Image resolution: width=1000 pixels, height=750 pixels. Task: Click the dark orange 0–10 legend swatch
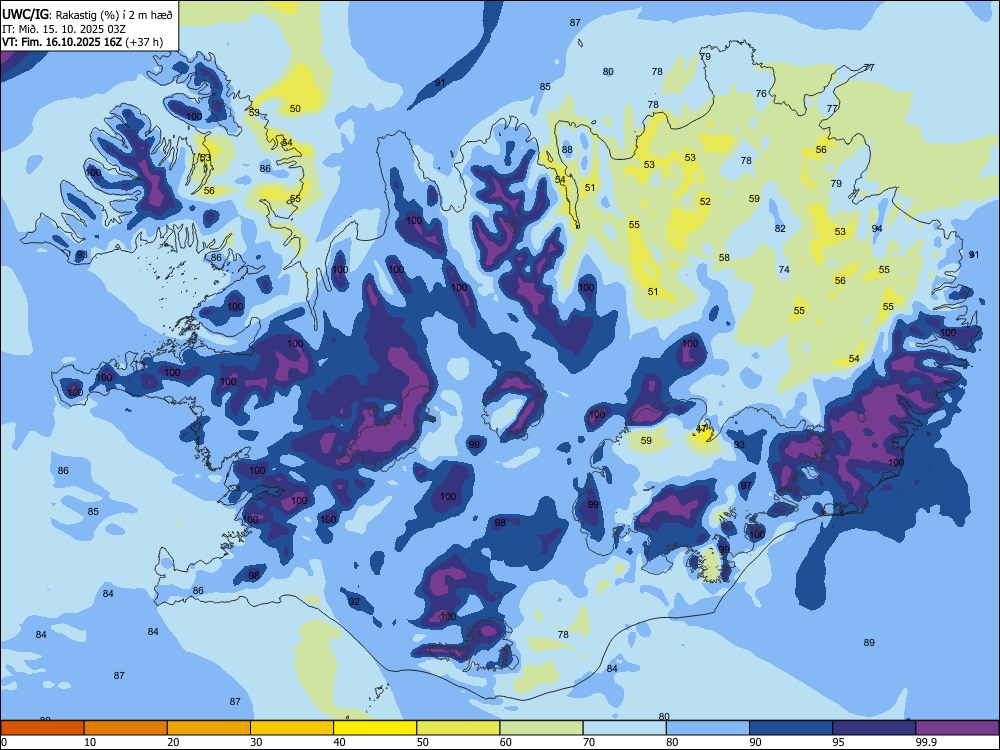pyautogui.click(x=42, y=728)
